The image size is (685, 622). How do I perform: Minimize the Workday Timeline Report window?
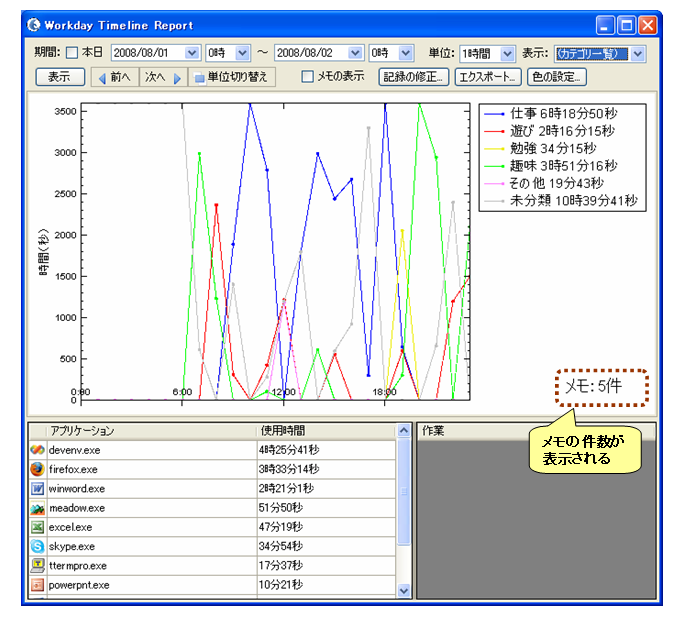[605, 25]
